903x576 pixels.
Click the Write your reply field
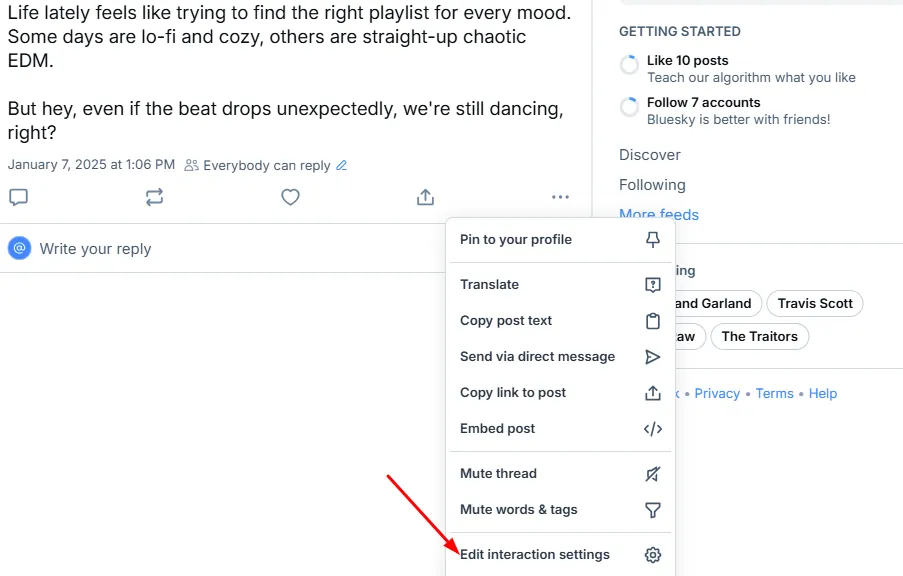pyautogui.click(x=95, y=248)
